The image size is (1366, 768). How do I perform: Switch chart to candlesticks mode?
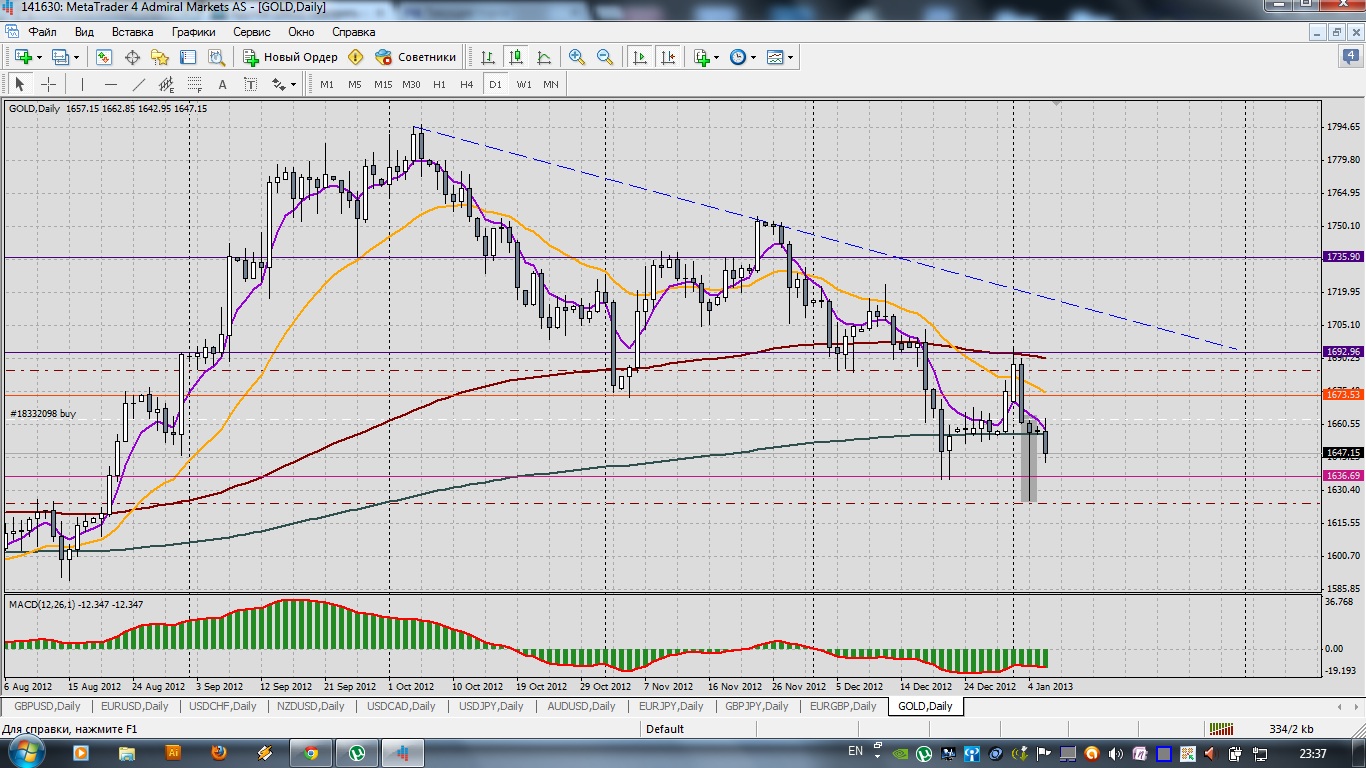tap(516, 57)
